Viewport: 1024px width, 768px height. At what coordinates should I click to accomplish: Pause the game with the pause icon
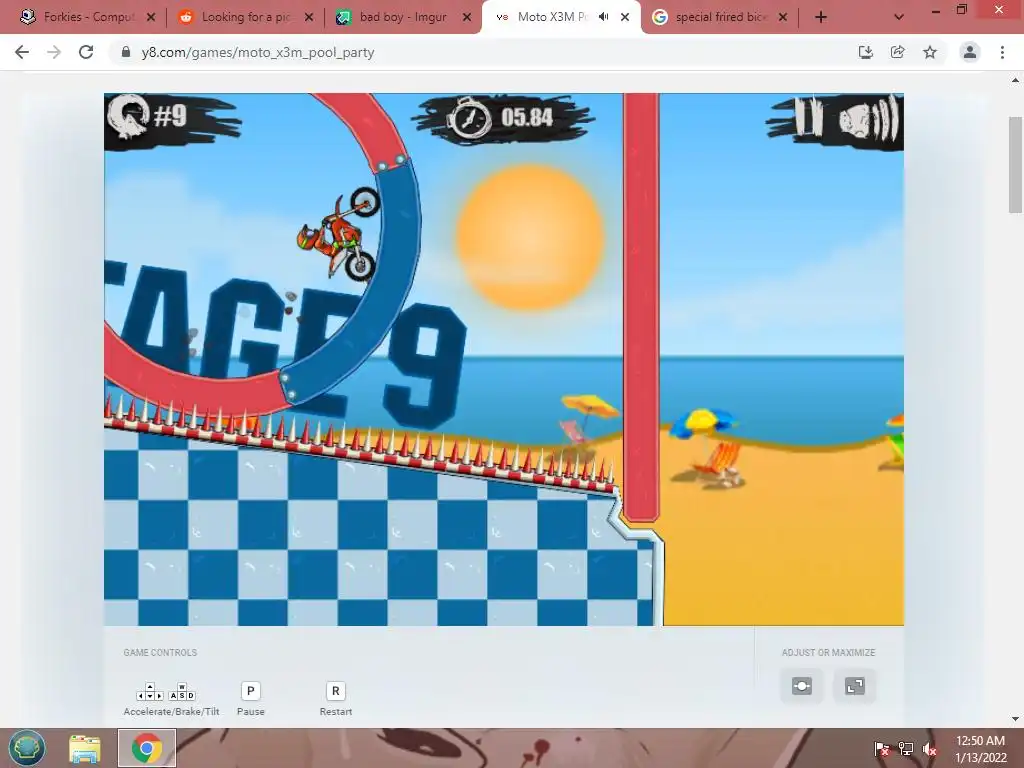click(808, 118)
